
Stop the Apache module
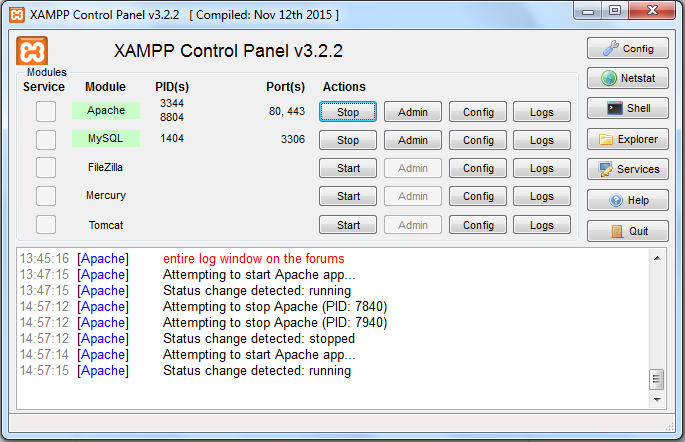348,112
